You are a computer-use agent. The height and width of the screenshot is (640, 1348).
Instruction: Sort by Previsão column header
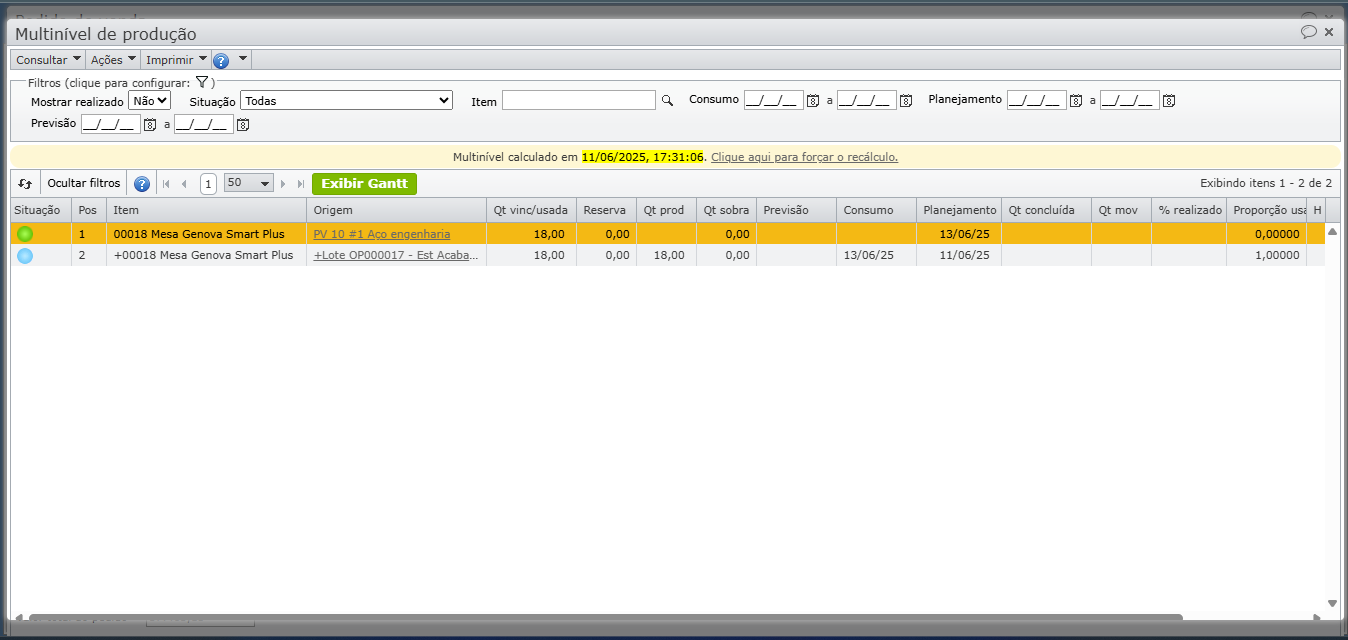pos(796,210)
